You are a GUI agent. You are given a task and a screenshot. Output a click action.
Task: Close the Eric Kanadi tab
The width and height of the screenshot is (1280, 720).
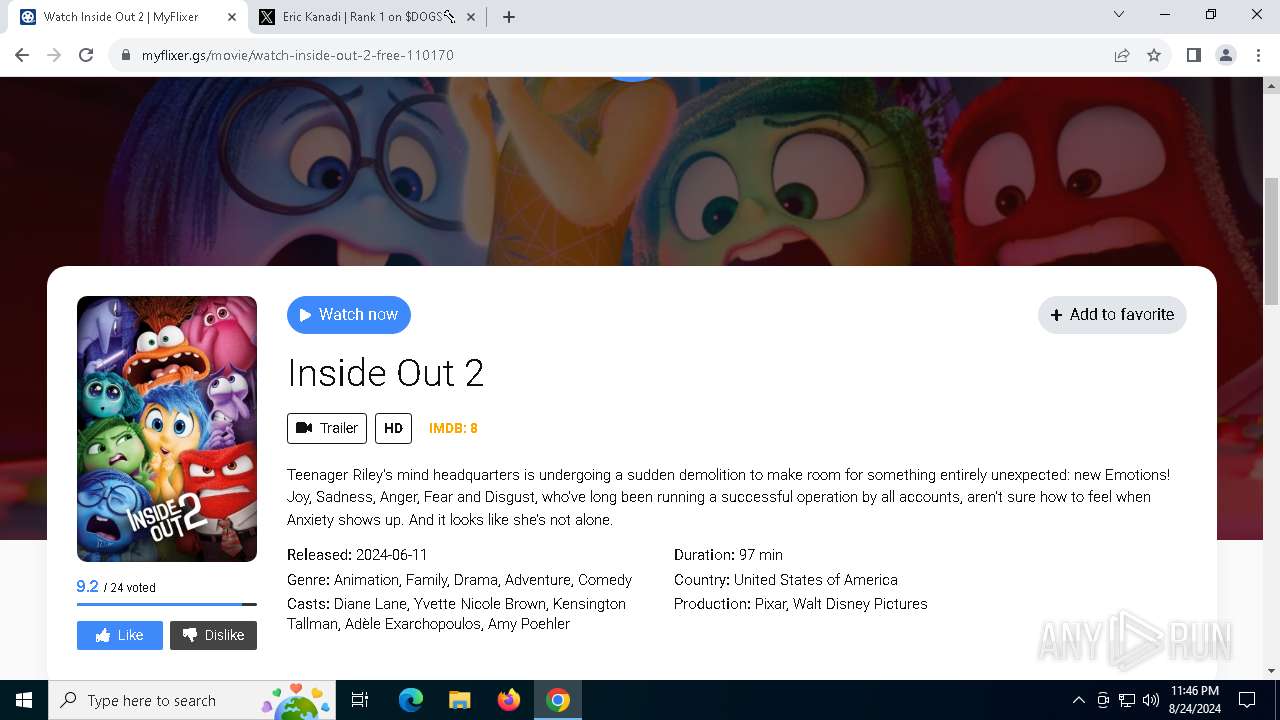click(471, 17)
